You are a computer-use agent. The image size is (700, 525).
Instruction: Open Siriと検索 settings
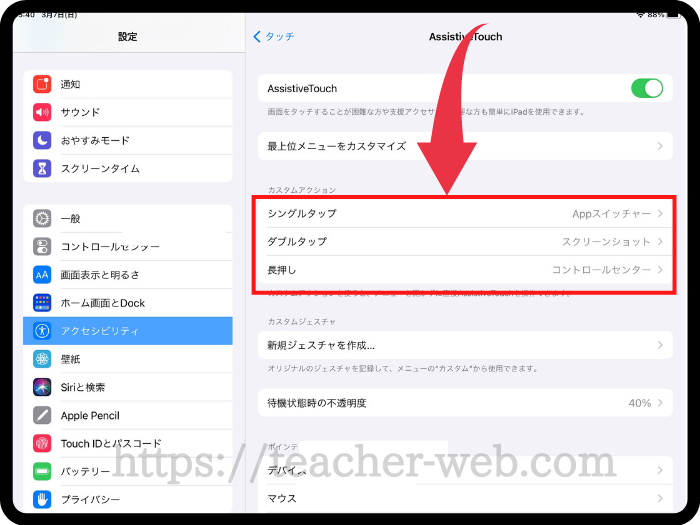point(128,387)
